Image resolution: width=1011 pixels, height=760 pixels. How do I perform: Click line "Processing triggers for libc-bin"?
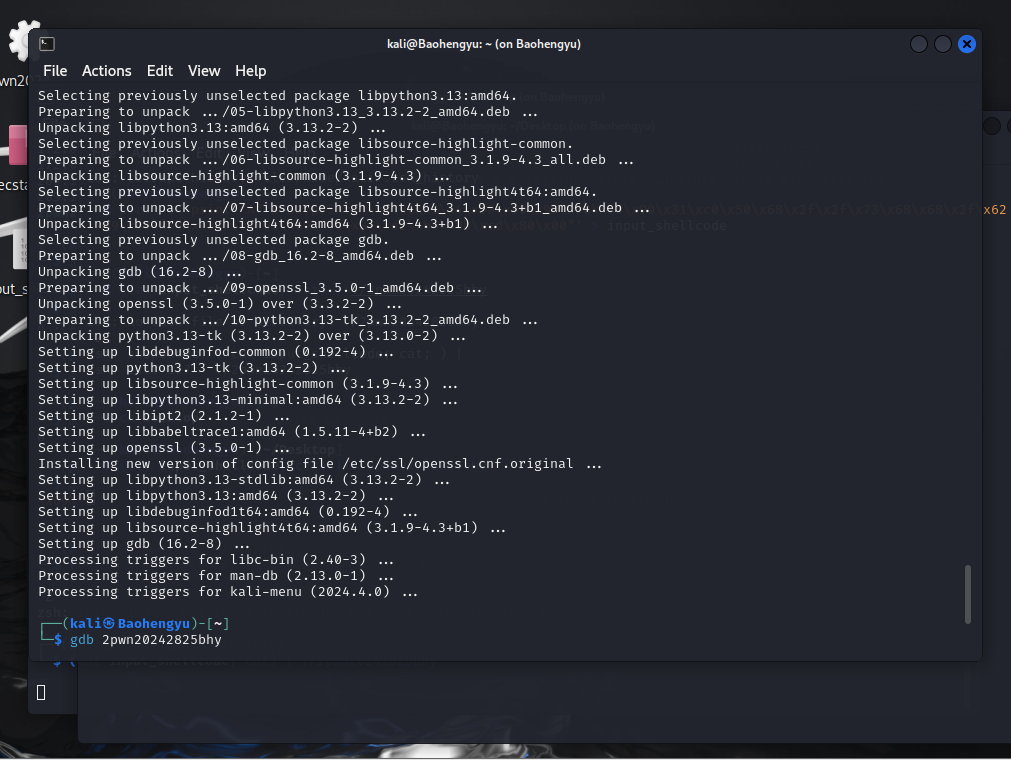click(216, 560)
